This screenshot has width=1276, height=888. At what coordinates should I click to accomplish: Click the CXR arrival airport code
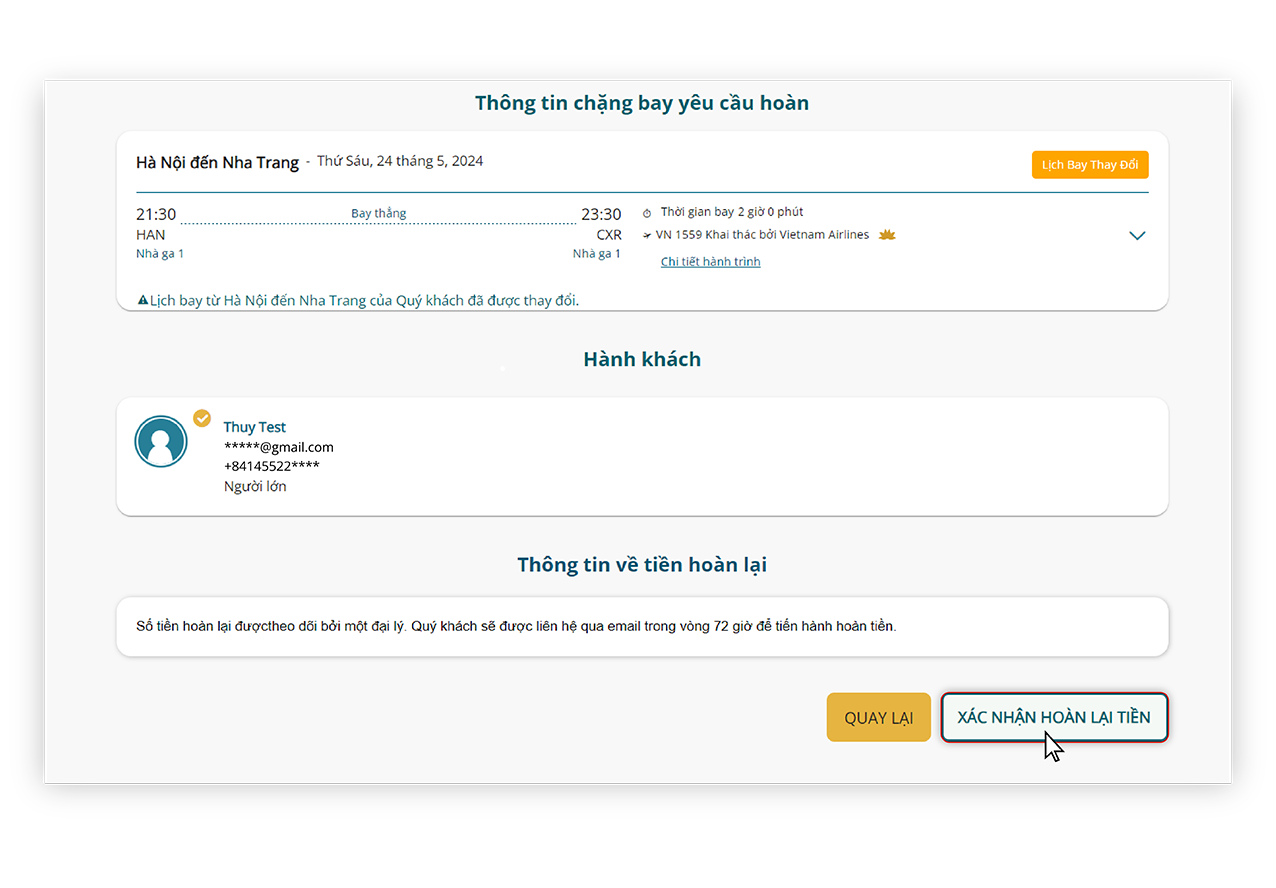pyautogui.click(x=609, y=235)
